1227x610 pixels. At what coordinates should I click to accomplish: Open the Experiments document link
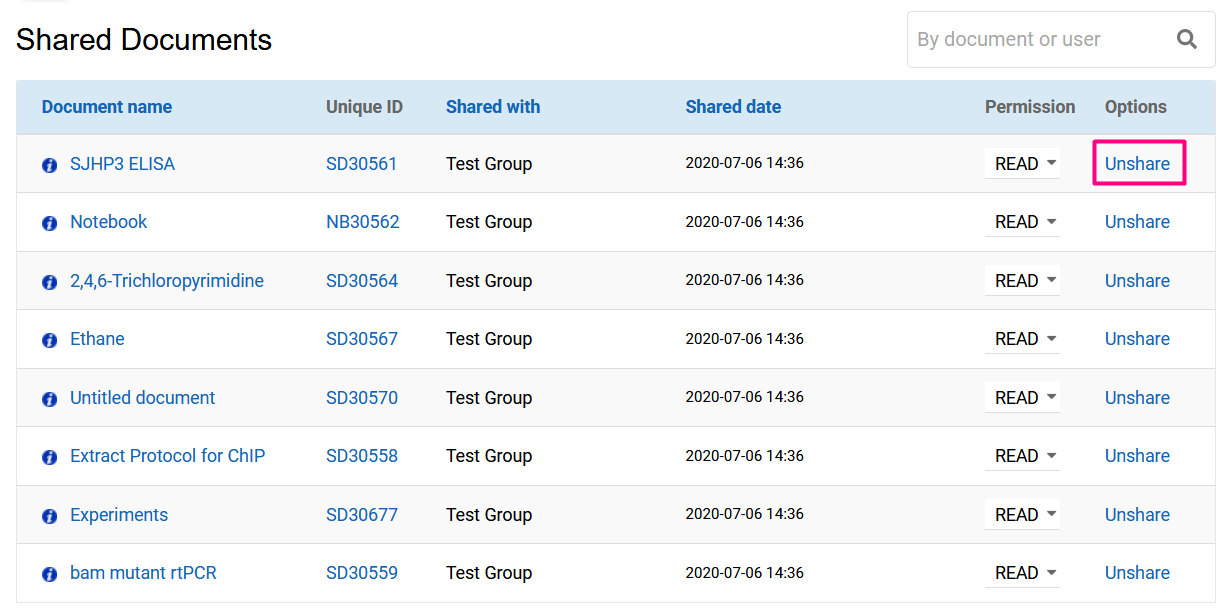tap(119, 515)
